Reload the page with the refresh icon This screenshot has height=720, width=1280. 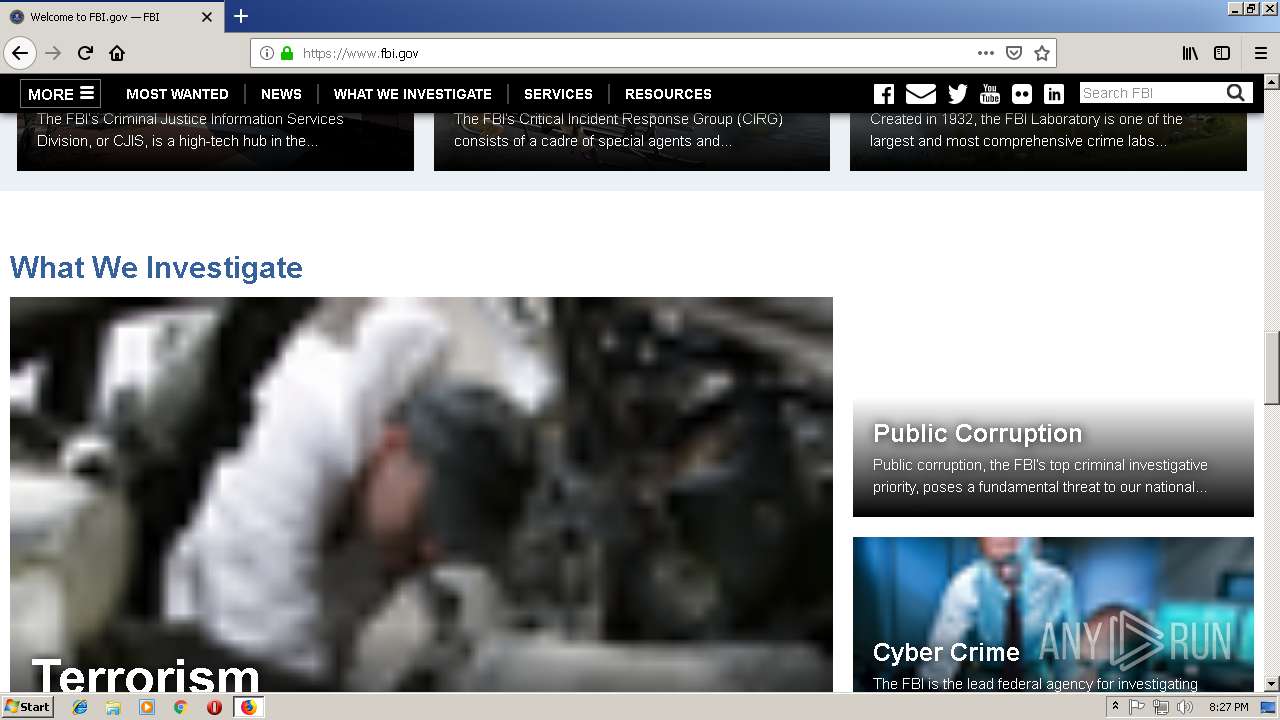click(85, 53)
